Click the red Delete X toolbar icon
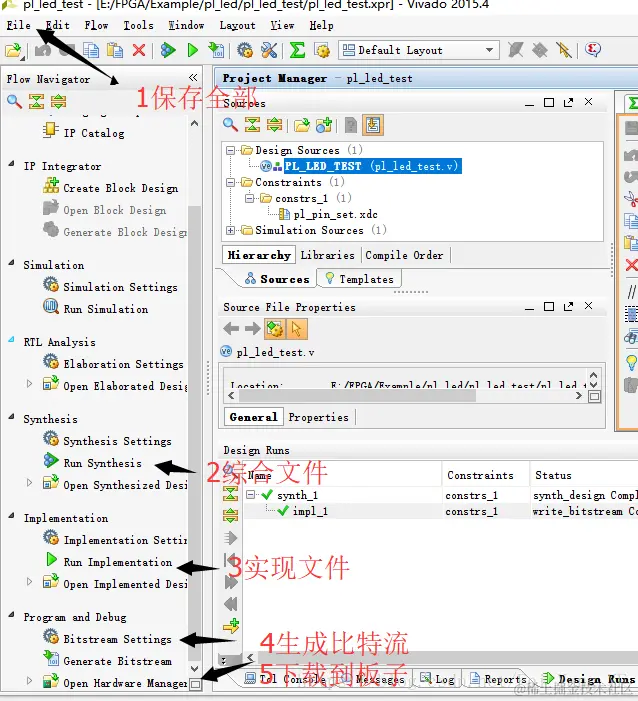 (139, 50)
